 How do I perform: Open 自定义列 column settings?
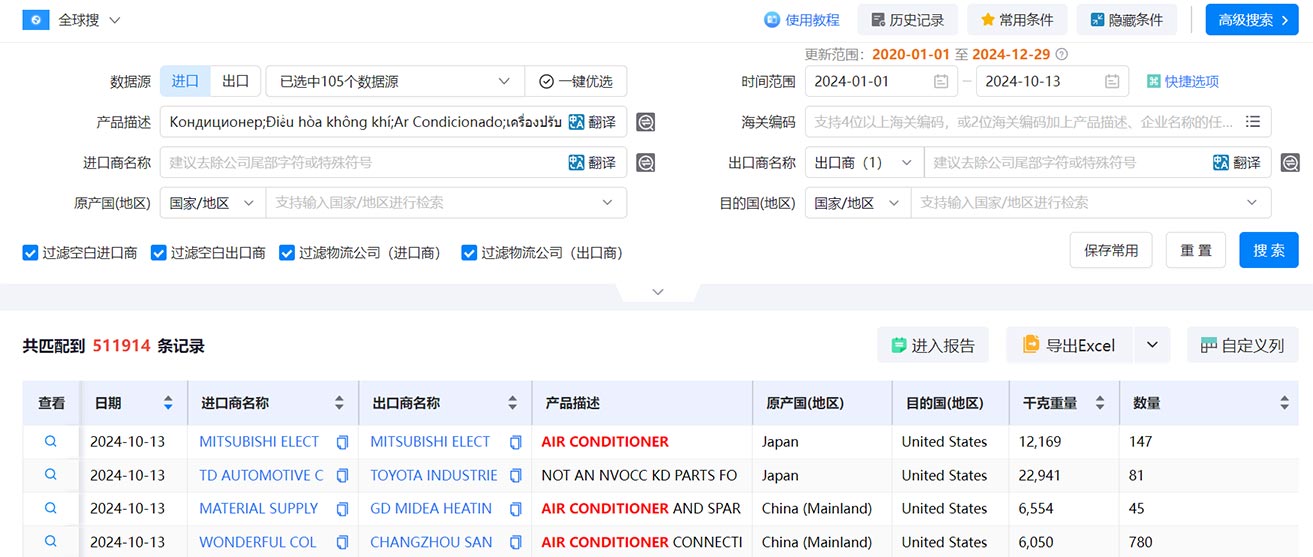(x=1242, y=345)
